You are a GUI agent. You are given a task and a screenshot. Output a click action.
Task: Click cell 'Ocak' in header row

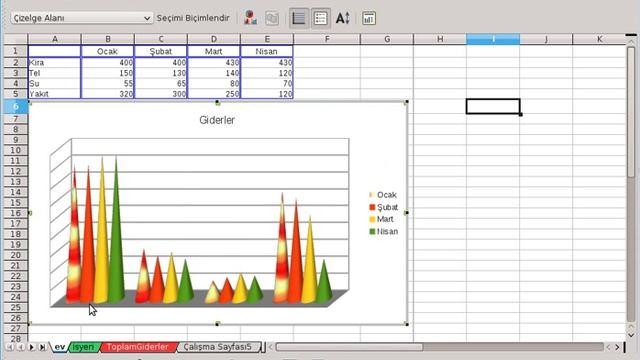pos(107,51)
